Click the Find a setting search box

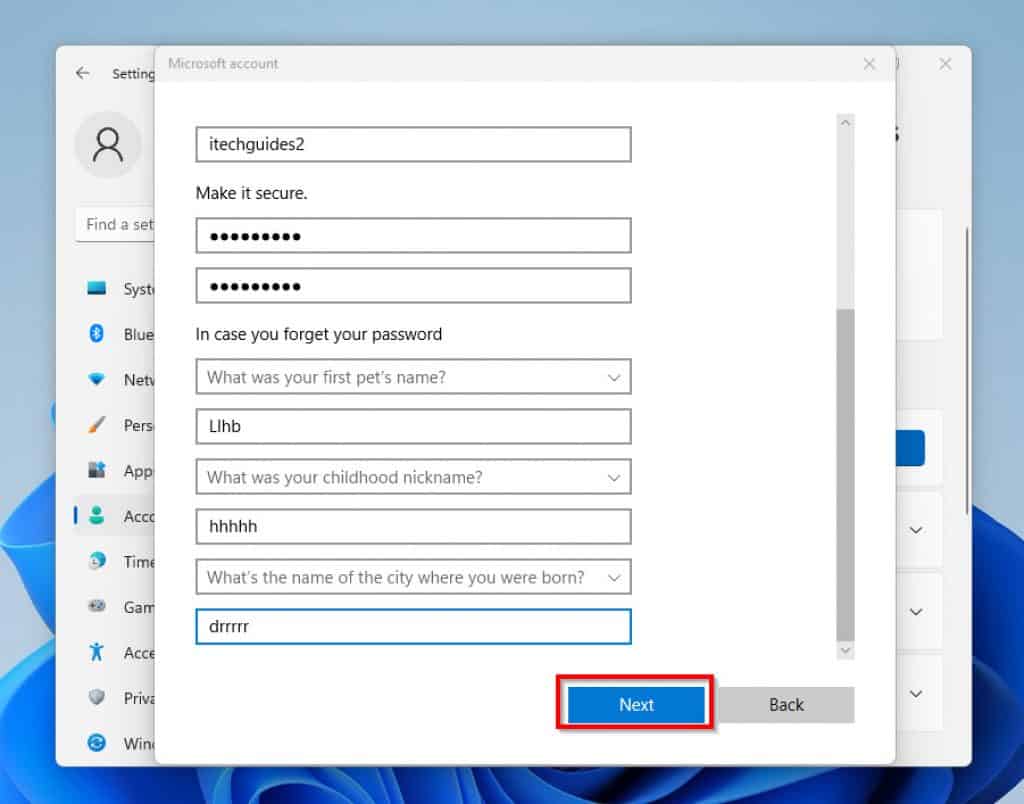115,225
